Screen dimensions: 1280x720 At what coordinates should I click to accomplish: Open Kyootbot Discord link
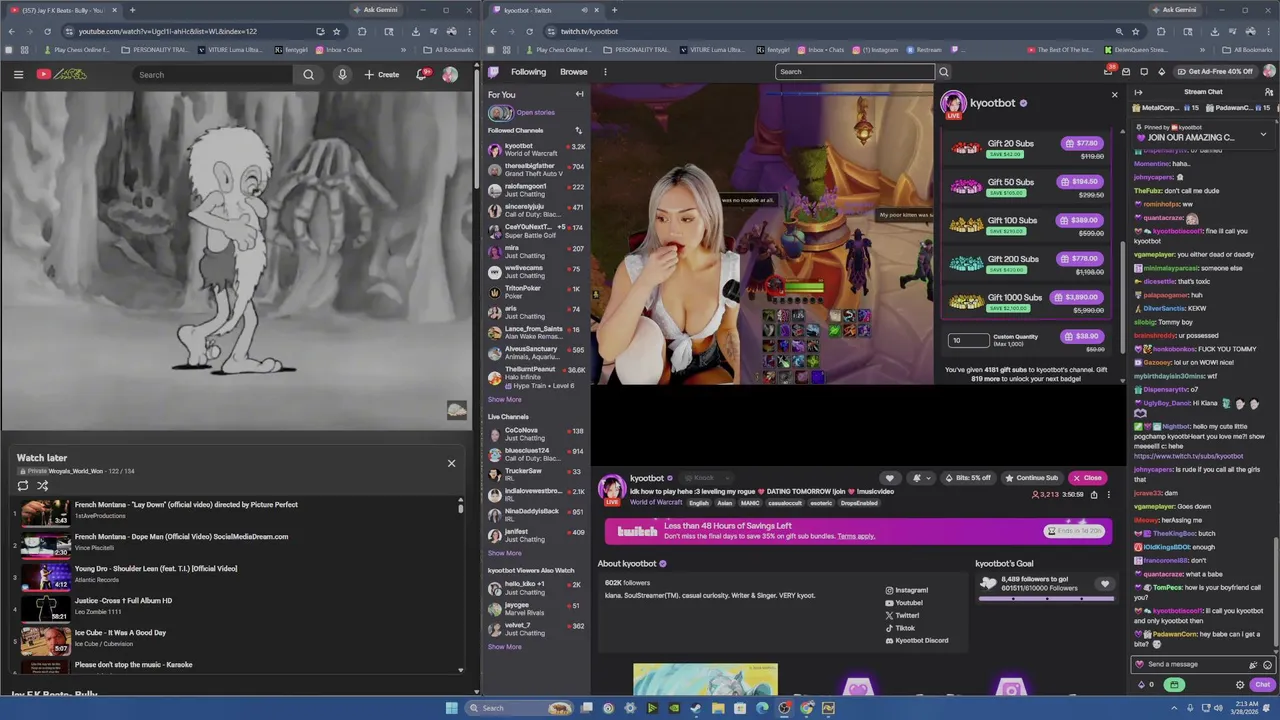[x=917, y=640]
